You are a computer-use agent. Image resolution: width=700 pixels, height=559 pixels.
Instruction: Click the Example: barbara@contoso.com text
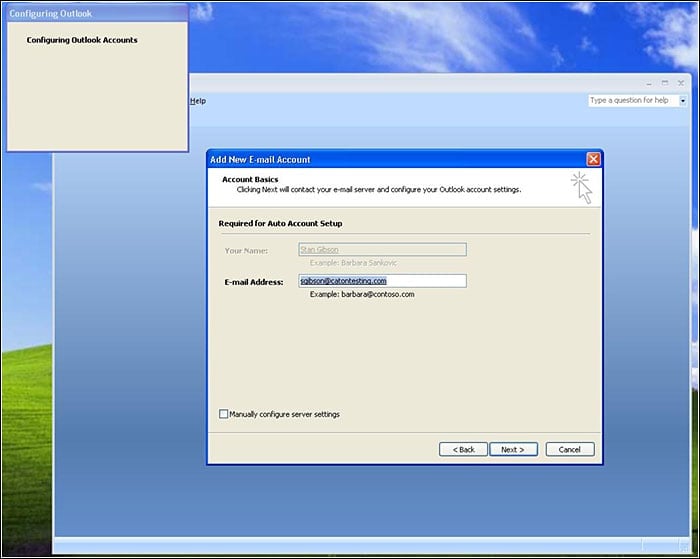pyautogui.click(x=362, y=294)
